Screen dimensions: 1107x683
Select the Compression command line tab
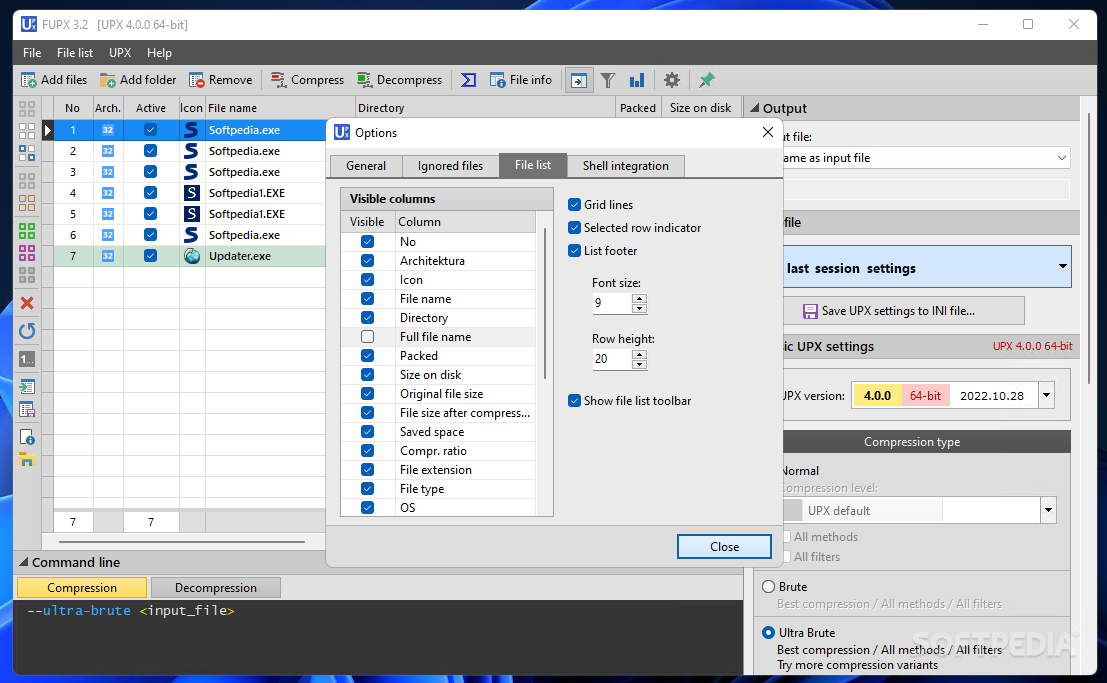pos(82,588)
